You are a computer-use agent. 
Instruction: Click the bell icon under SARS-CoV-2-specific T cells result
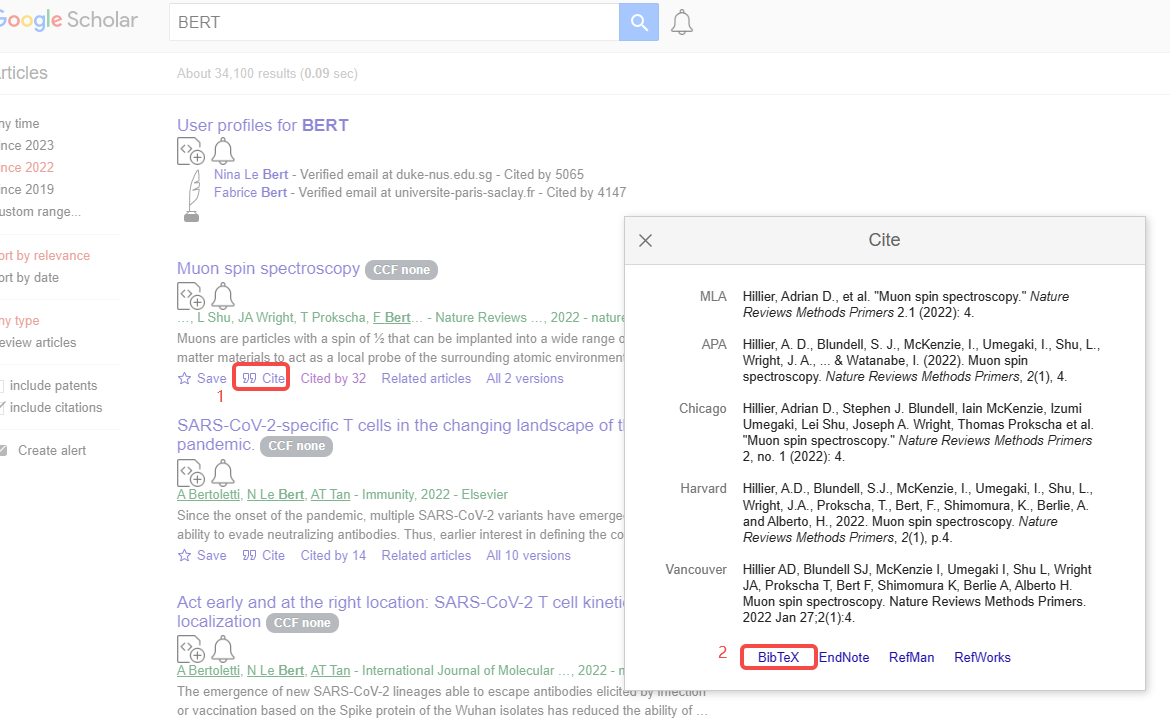pos(223,473)
